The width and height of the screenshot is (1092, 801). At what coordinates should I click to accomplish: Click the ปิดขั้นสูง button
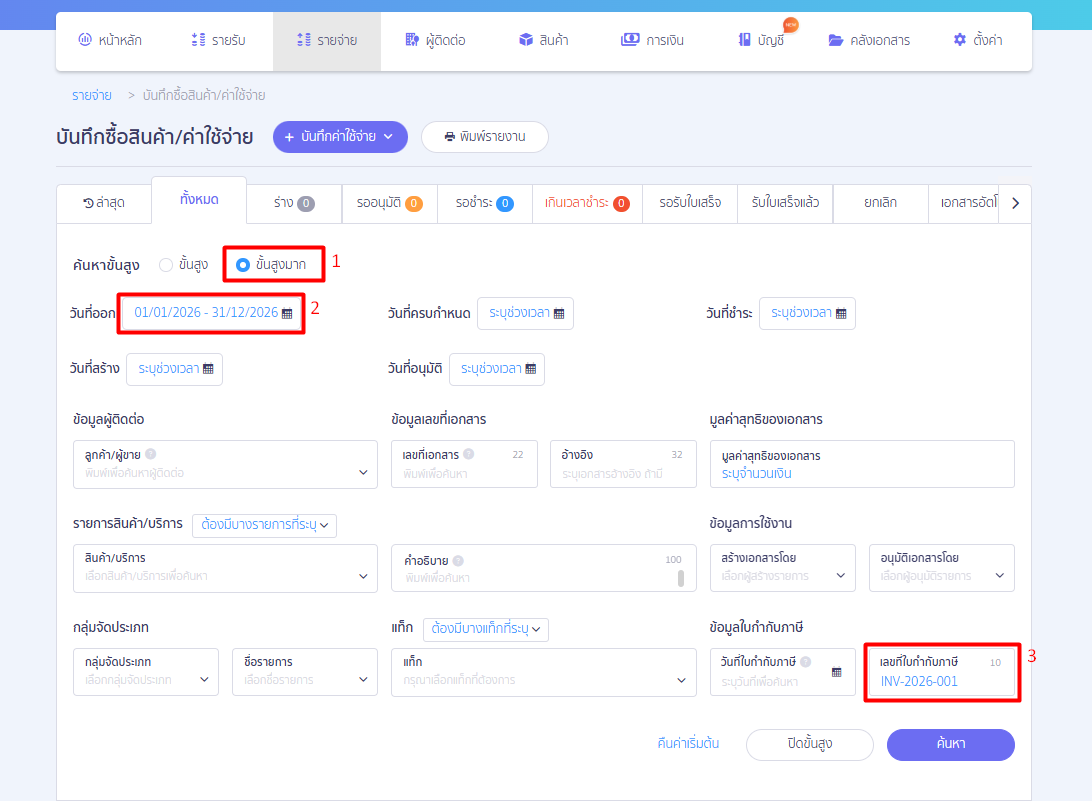[x=809, y=745]
